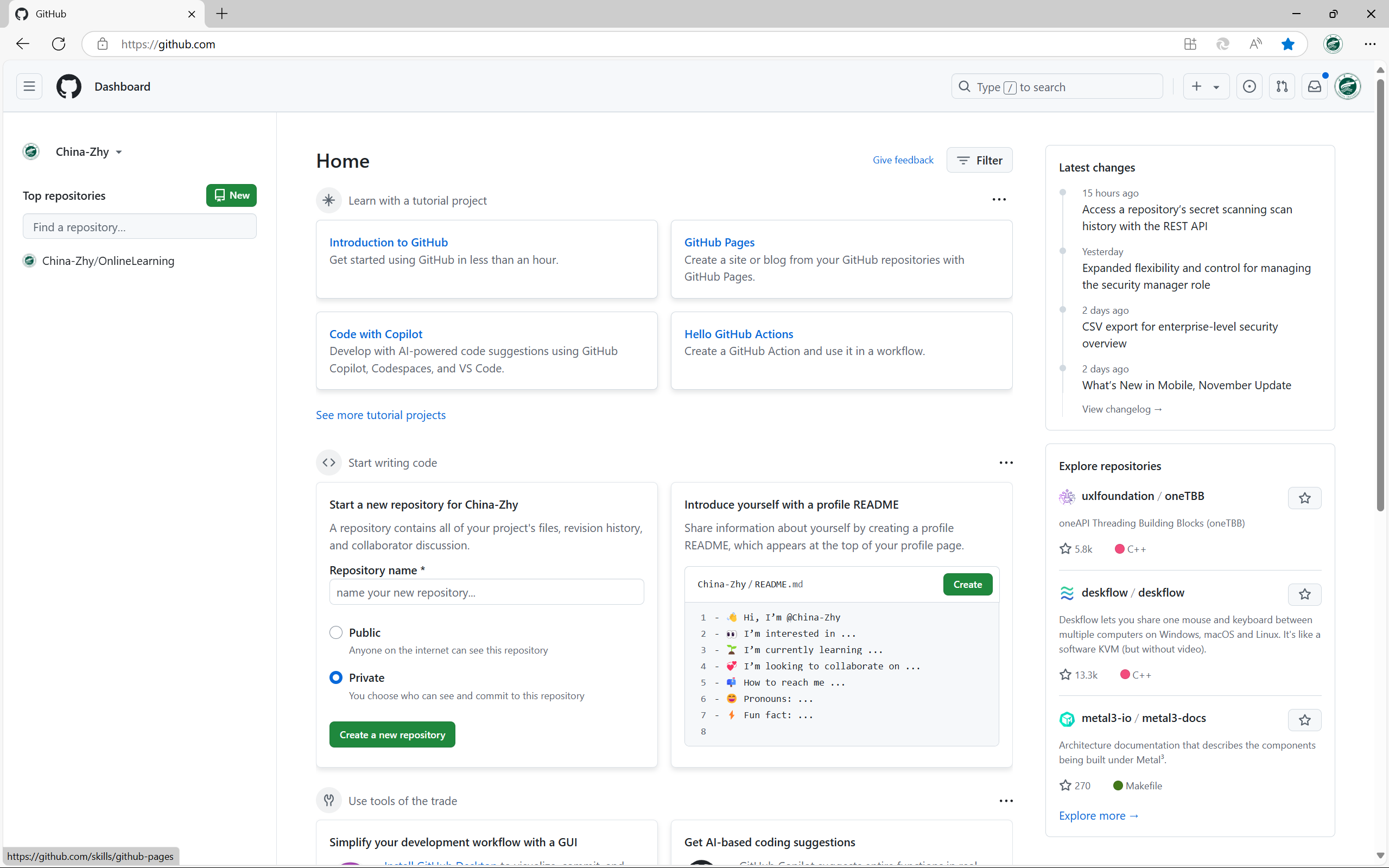Click the site info lock icon
The height and width of the screenshot is (868, 1389).
tap(102, 44)
